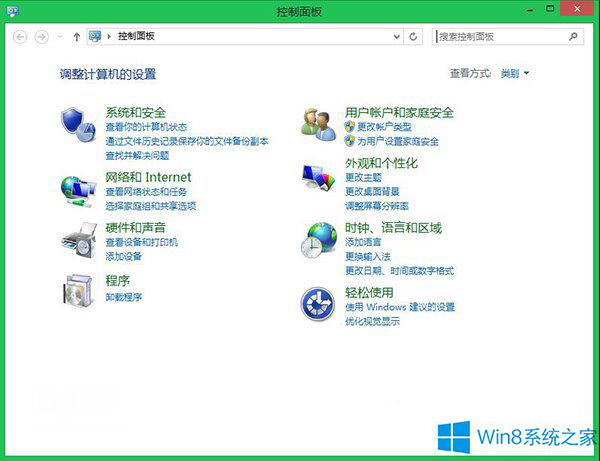
Task: Open the 轻松使用 category
Action: pos(369,292)
